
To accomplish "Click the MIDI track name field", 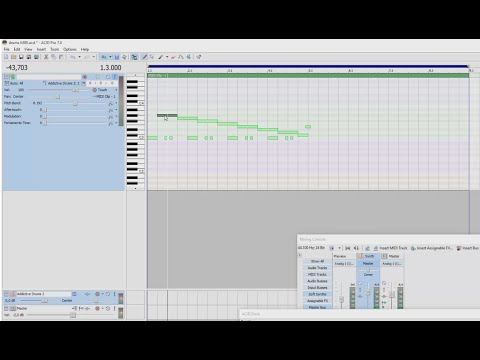I will coord(49,77).
